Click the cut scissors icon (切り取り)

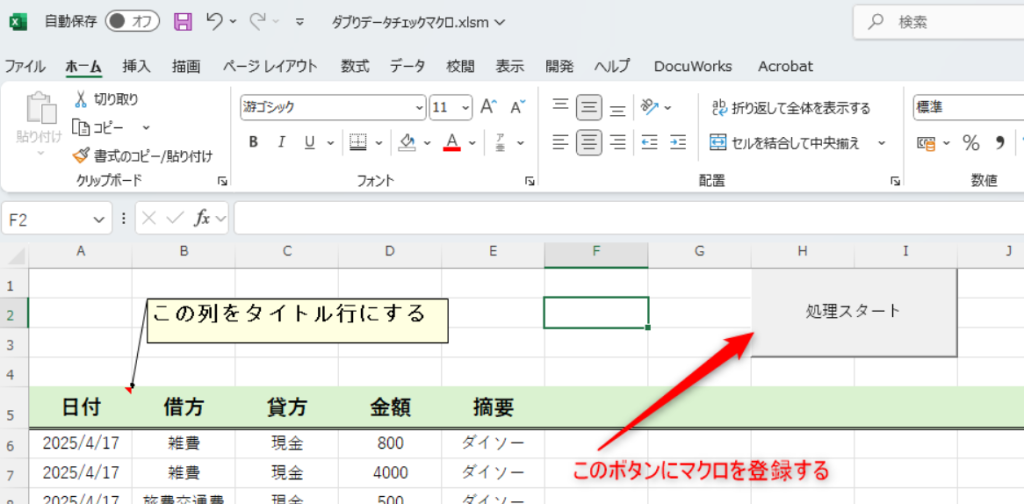pos(82,99)
